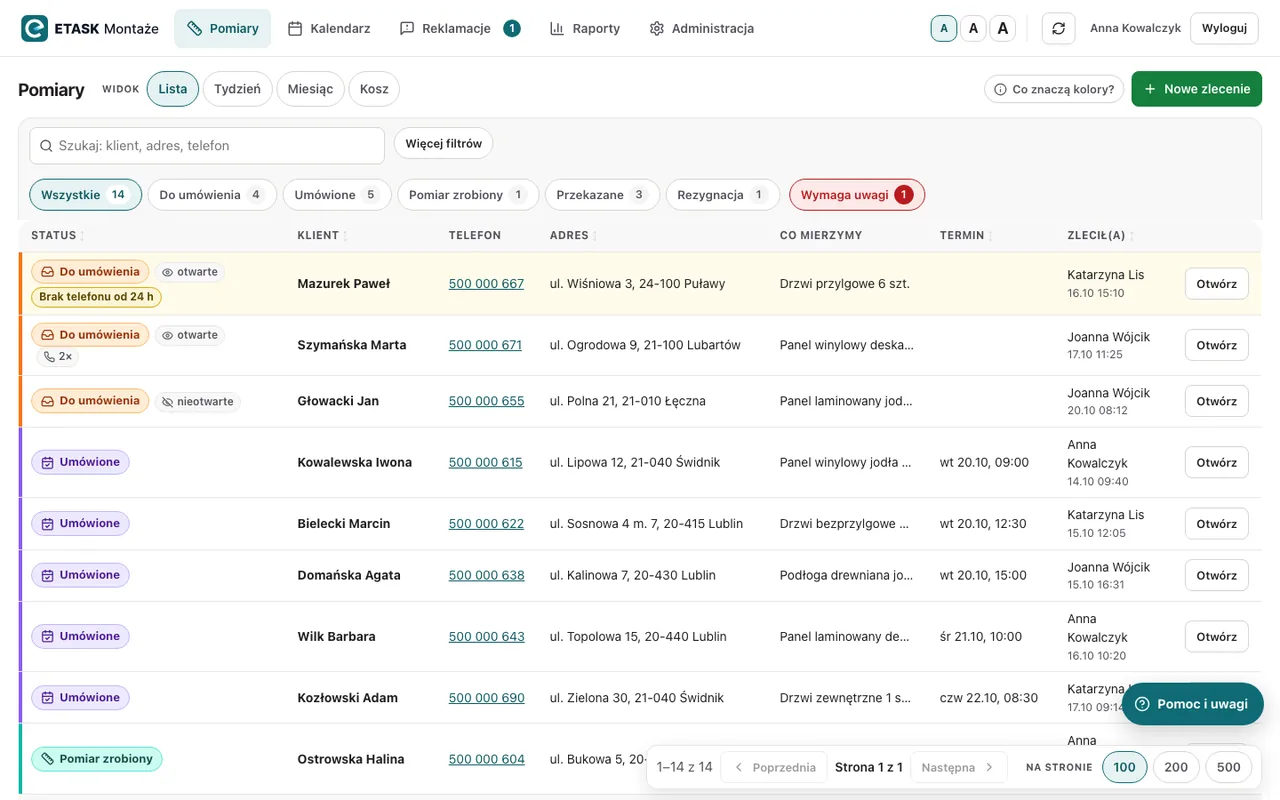Click the ETASK logo icon

[x=34, y=28]
